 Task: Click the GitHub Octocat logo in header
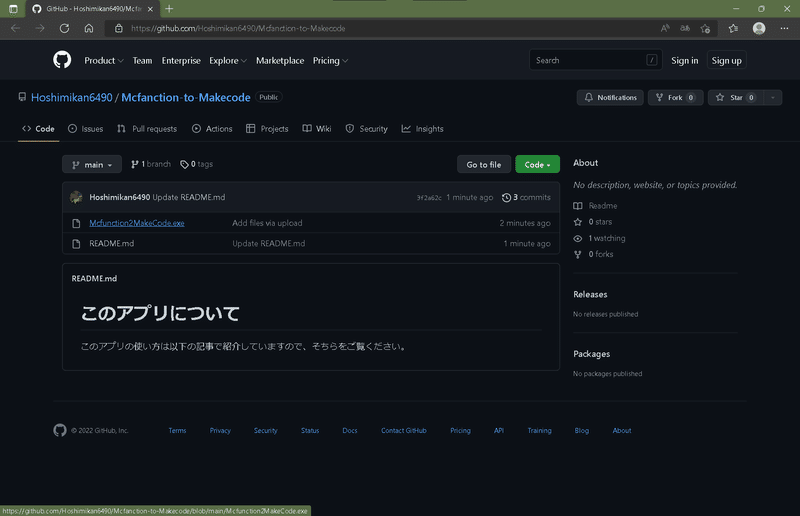coord(62,60)
